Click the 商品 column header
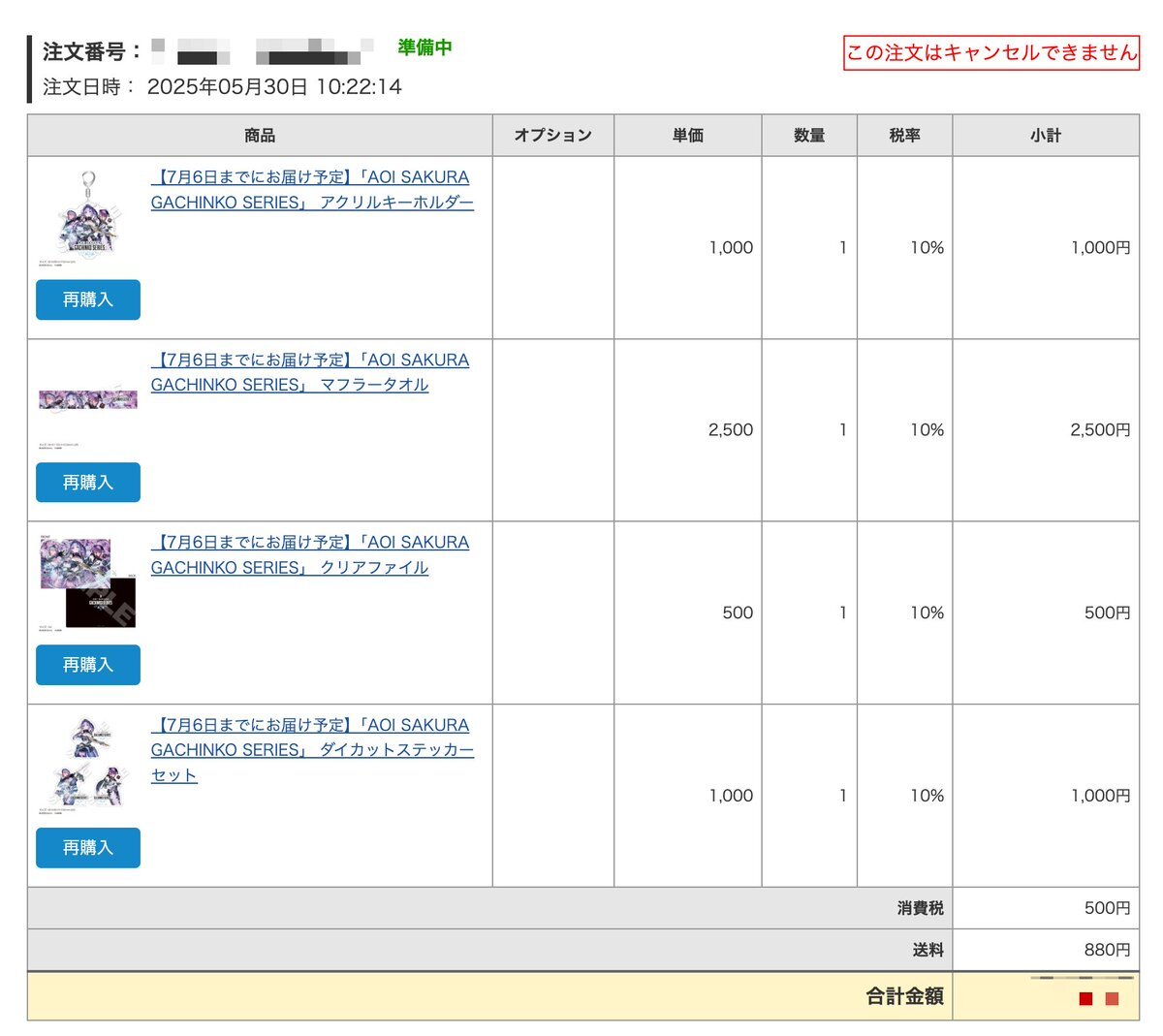 point(260,136)
